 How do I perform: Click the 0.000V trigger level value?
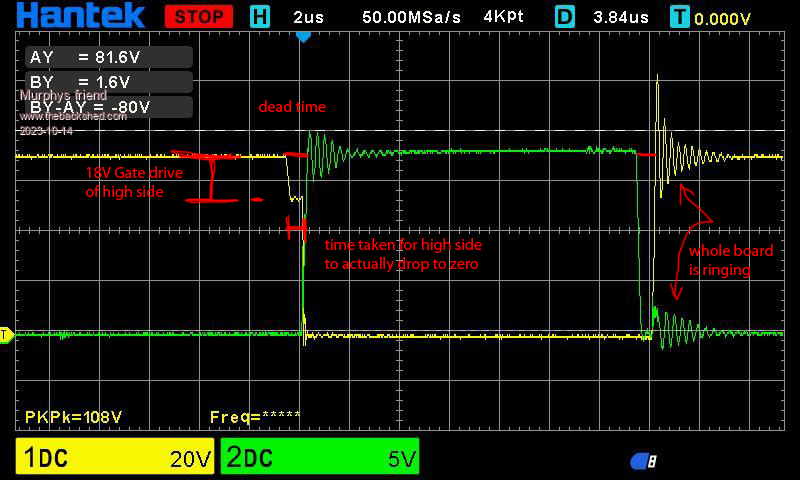pyautogui.click(x=724, y=17)
